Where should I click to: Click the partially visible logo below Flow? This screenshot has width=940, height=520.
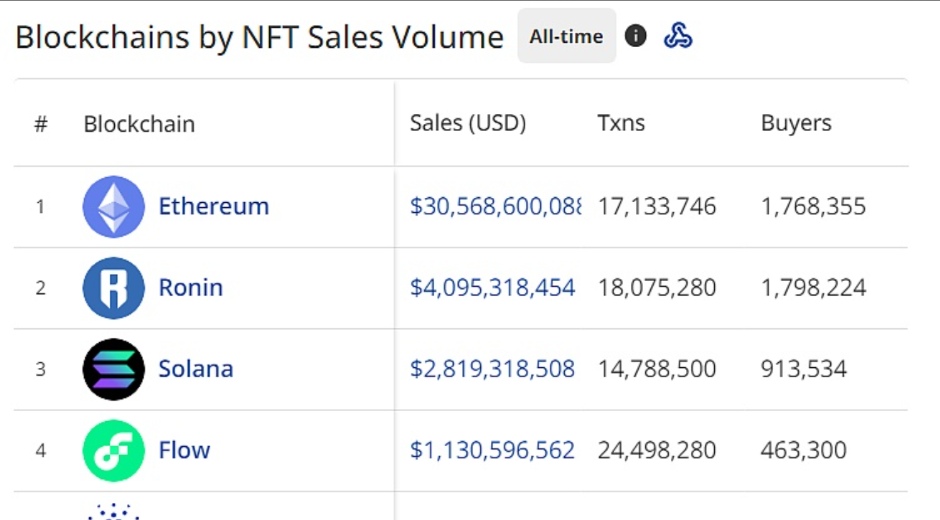113,511
